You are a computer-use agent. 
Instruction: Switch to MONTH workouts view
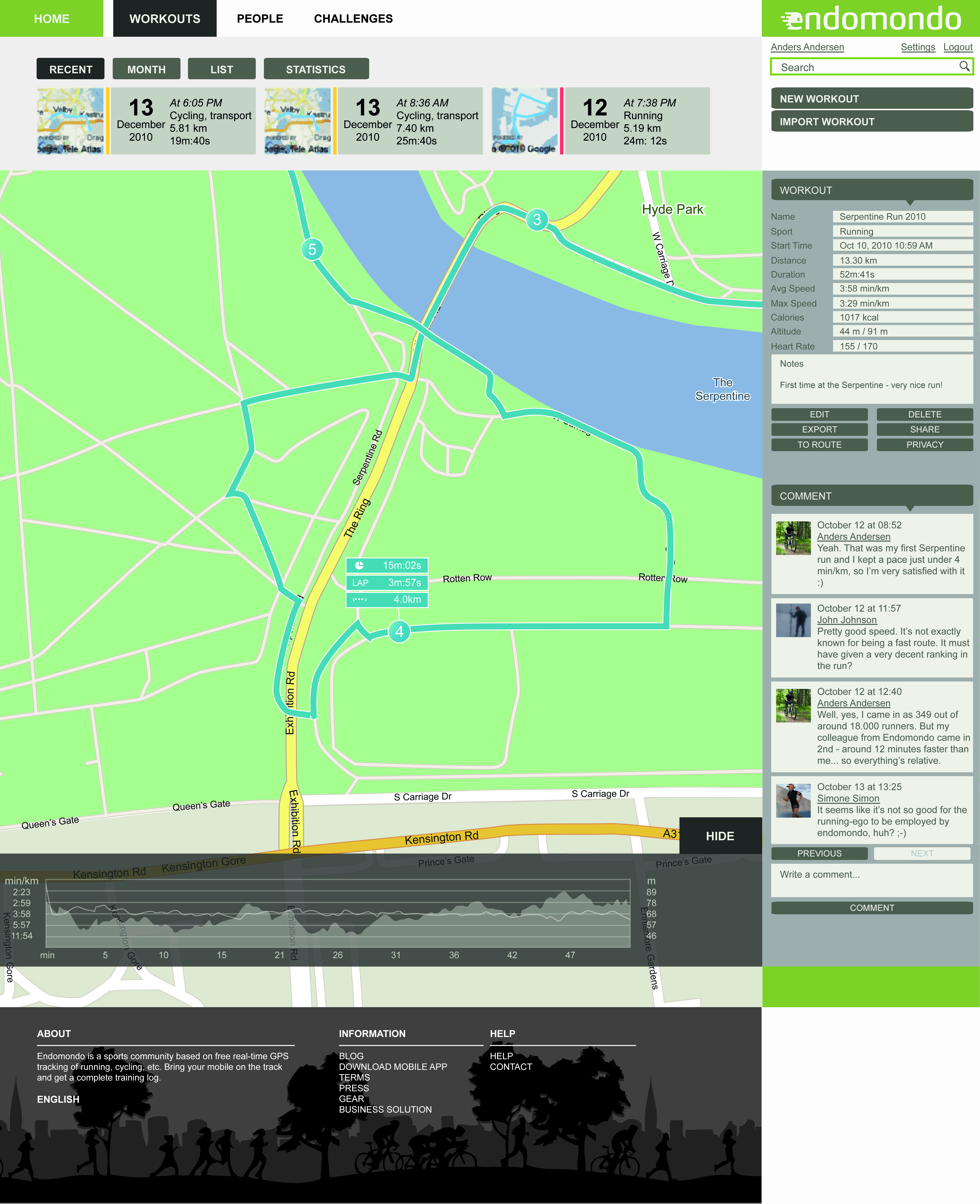coord(146,69)
